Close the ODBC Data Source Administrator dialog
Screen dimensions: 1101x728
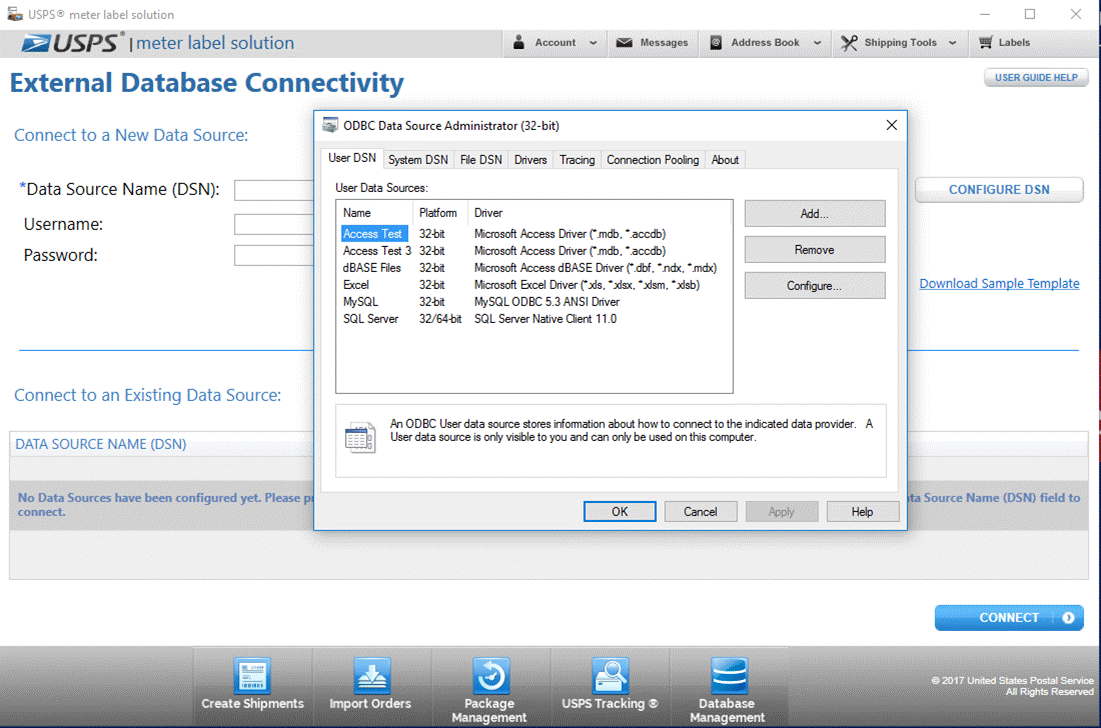tap(891, 125)
